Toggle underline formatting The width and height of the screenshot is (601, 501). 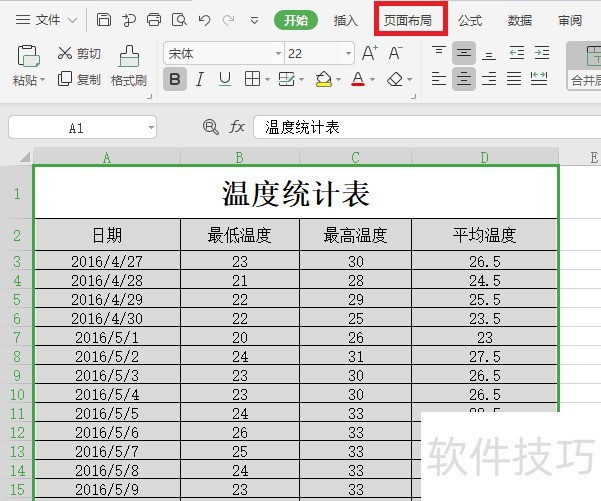[x=225, y=79]
